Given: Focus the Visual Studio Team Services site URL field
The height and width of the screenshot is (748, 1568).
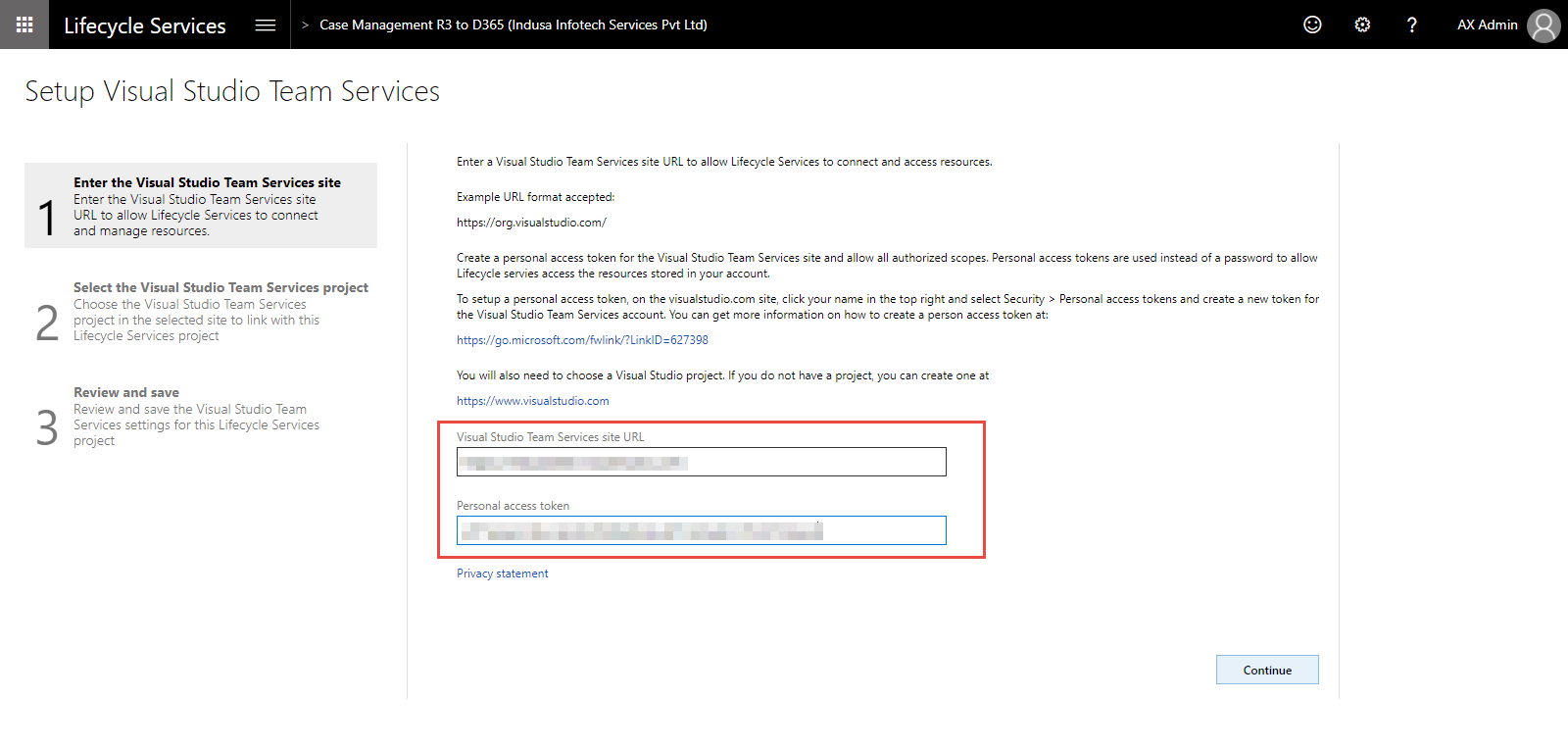Looking at the screenshot, I should click(702, 462).
